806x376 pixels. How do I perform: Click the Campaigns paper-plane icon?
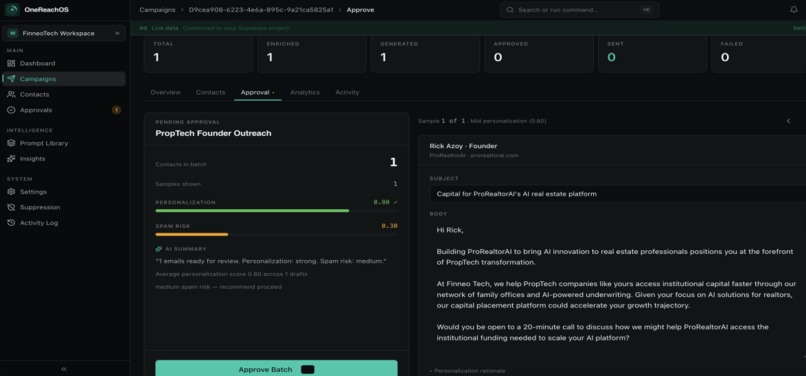click(x=11, y=79)
